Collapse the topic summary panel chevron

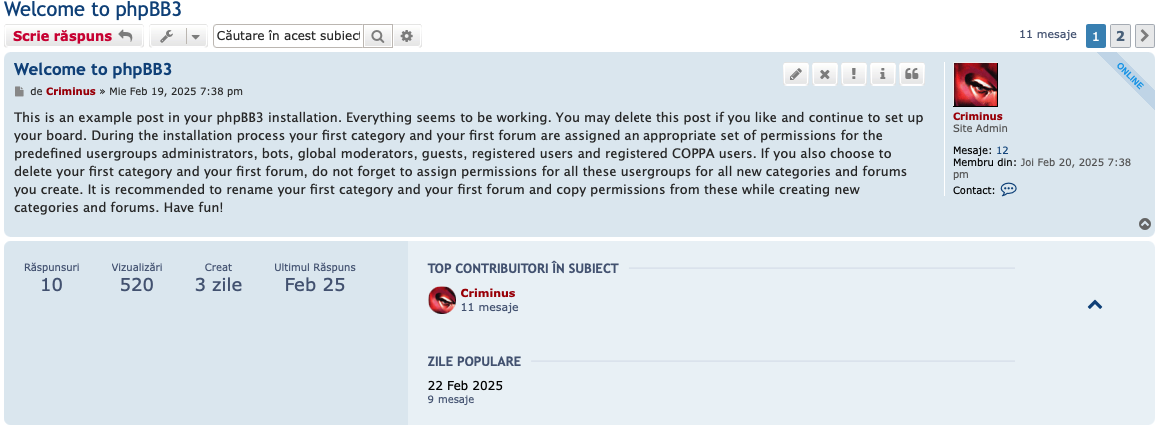[x=1095, y=304]
